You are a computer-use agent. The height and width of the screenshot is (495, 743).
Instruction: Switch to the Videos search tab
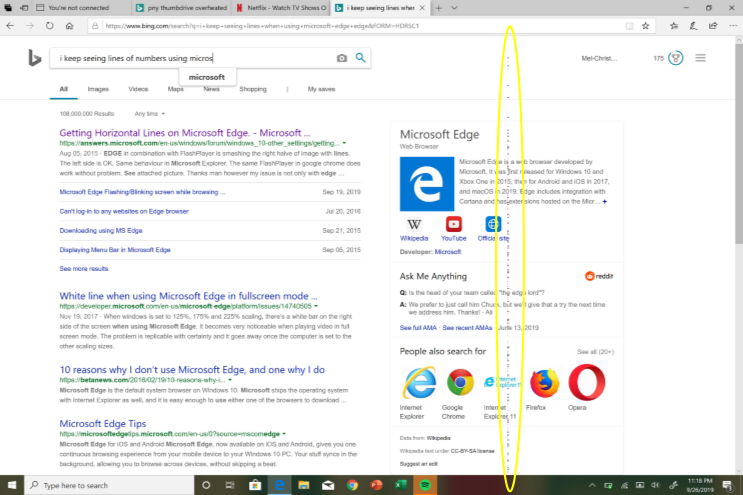click(138, 89)
